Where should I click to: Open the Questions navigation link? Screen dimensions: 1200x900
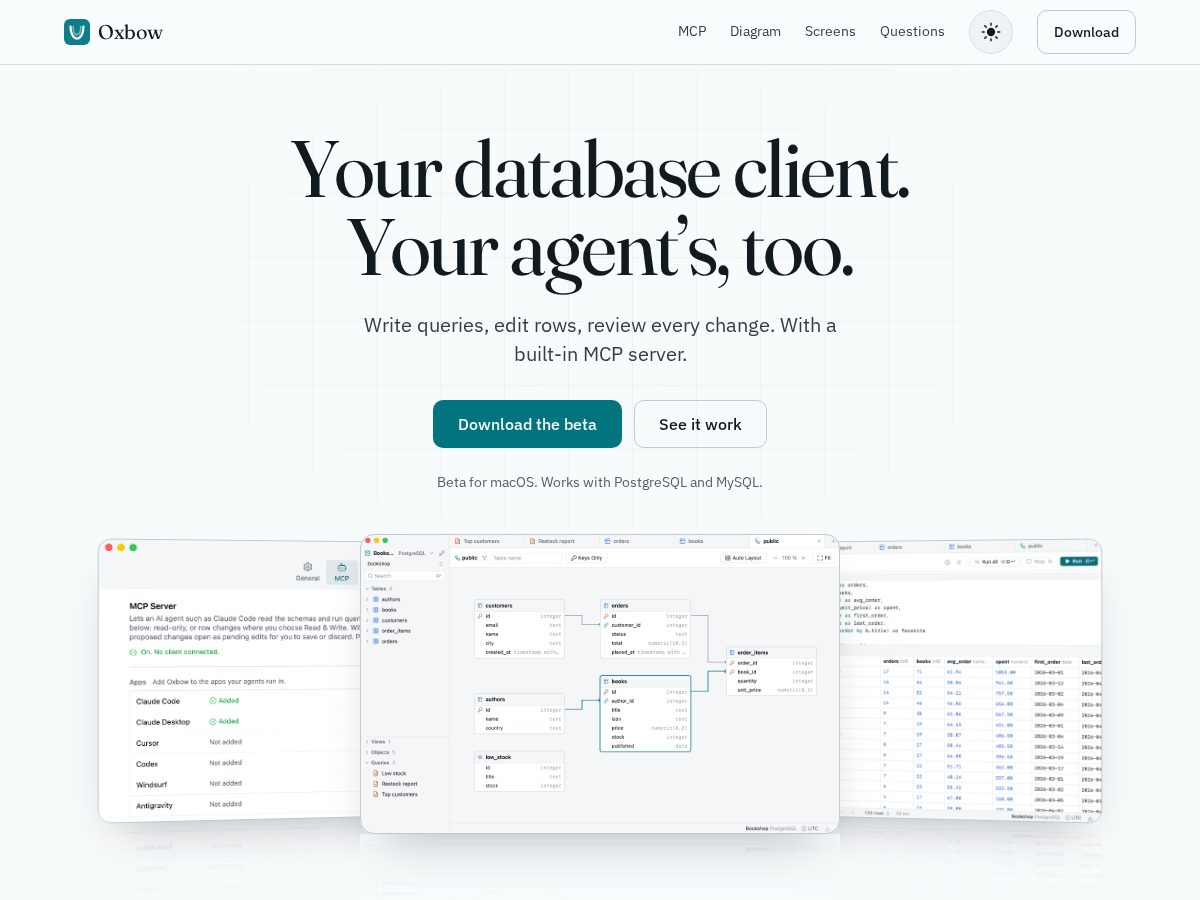pyautogui.click(x=912, y=31)
